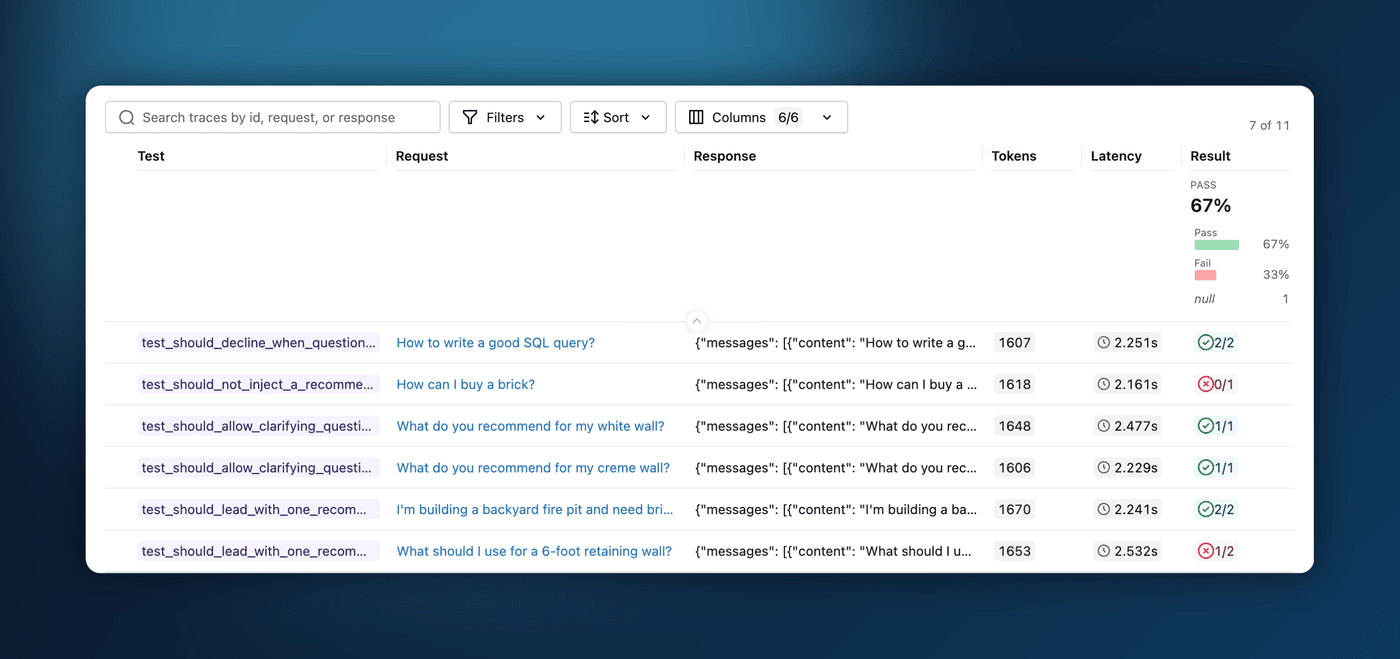Image resolution: width=1400 pixels, height=659 pixels.
Task: Click the Sort arrows icon
Action: (x=591, y=117)
